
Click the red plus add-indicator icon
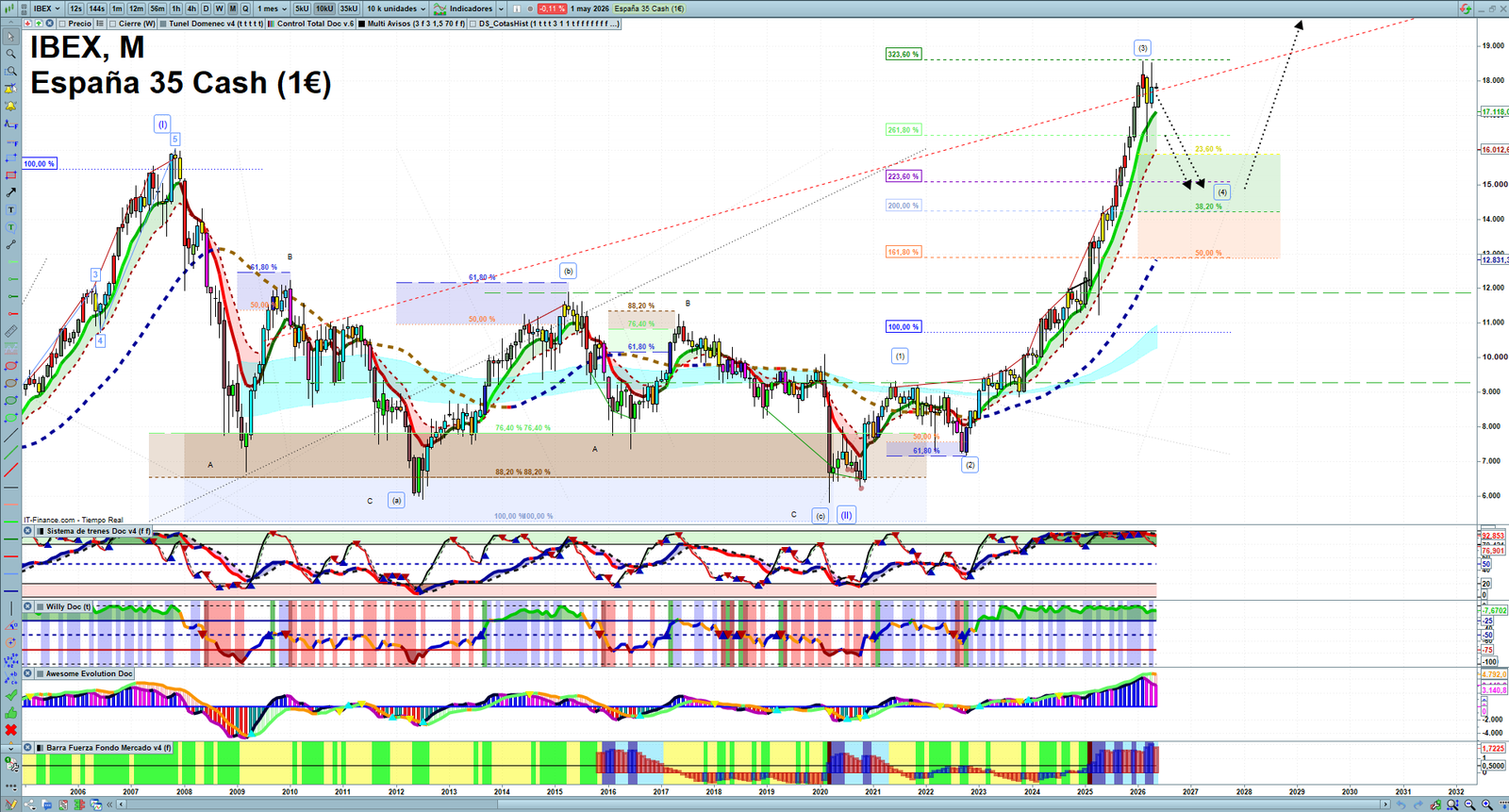pyautogui.click(x=27, y=24)
